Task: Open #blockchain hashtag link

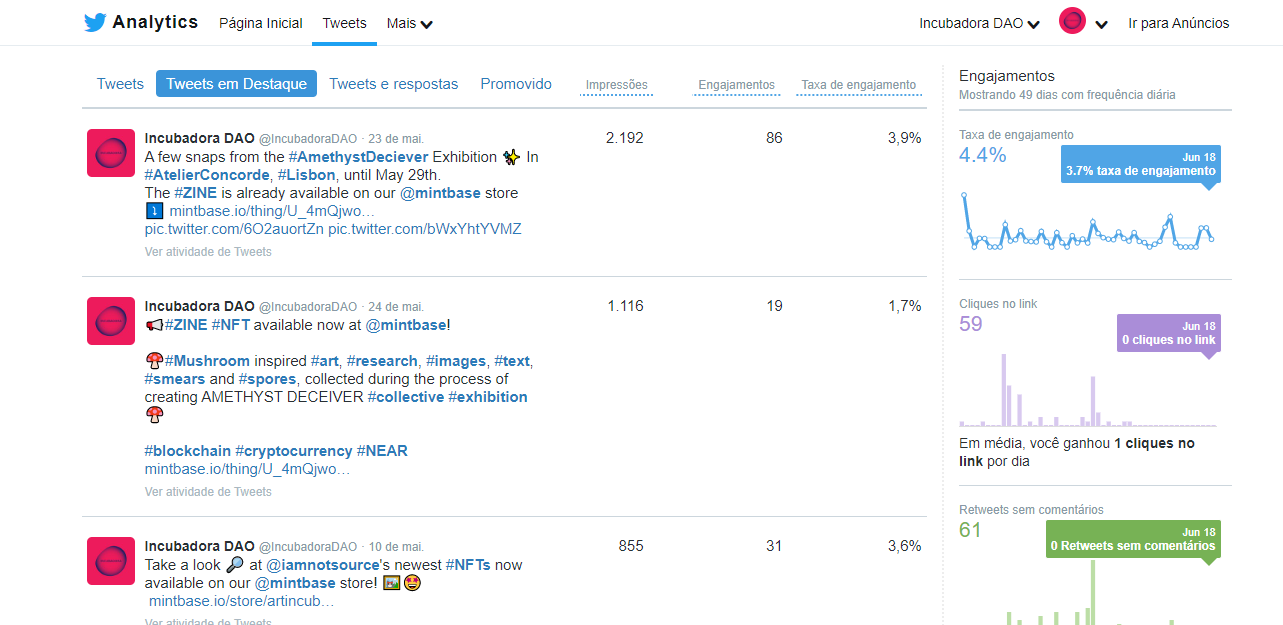Action: (x=187, y=451)
